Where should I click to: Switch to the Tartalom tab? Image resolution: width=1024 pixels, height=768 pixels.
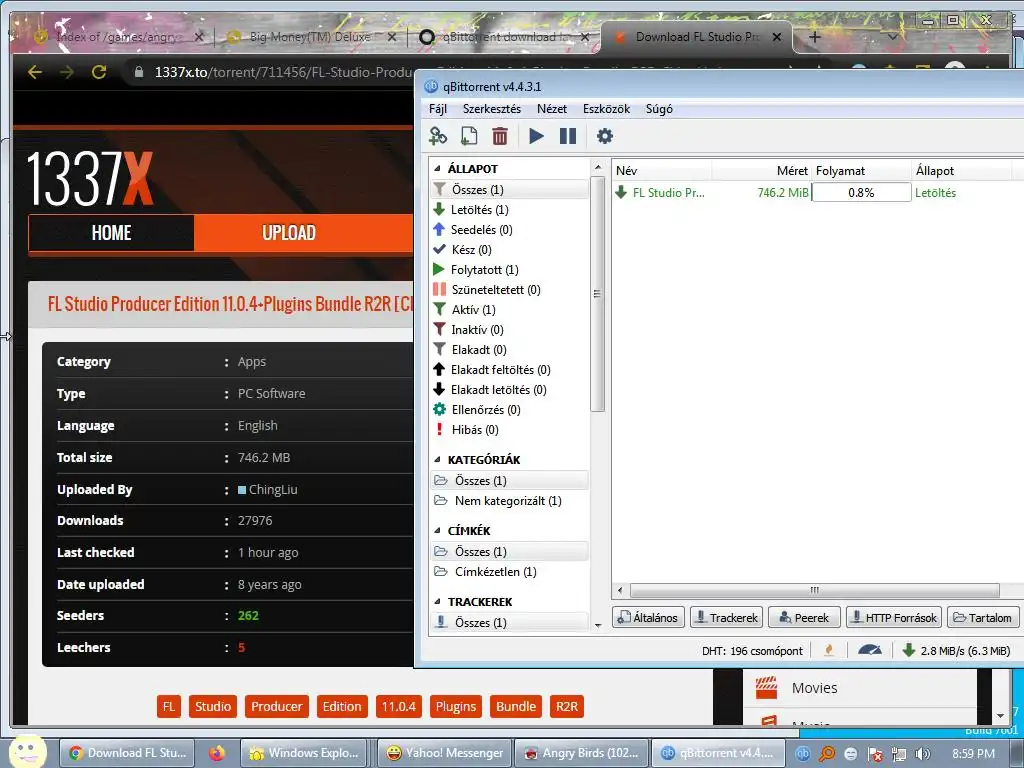pos(982,618)
